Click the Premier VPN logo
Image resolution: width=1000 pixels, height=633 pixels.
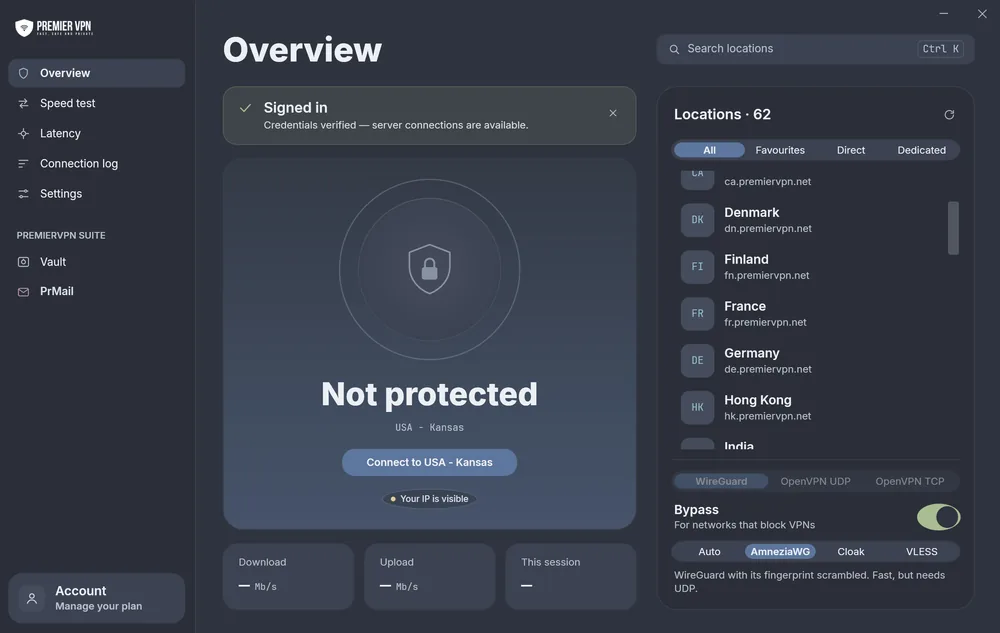[54, 27]
